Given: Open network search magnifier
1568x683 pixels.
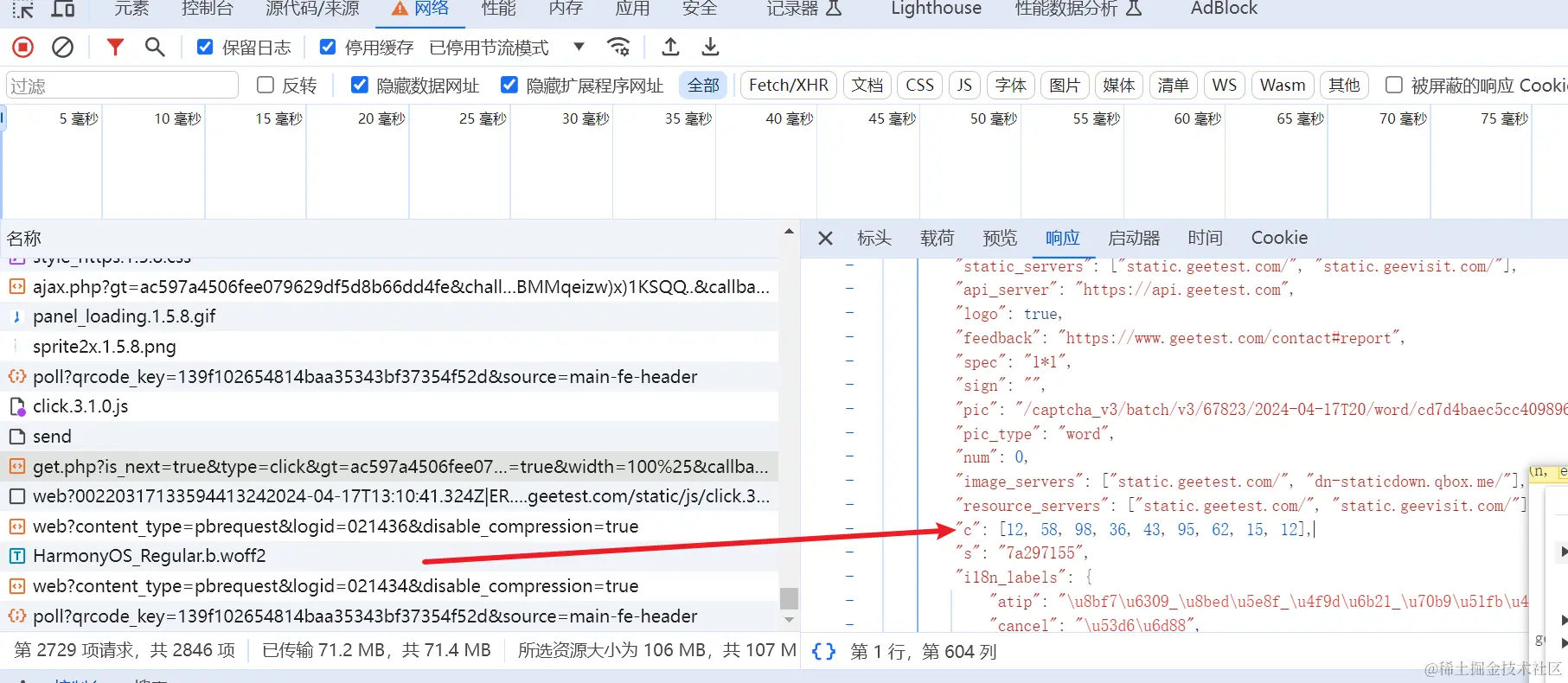Looking at the screenshot, I should (x=155, y=47).
